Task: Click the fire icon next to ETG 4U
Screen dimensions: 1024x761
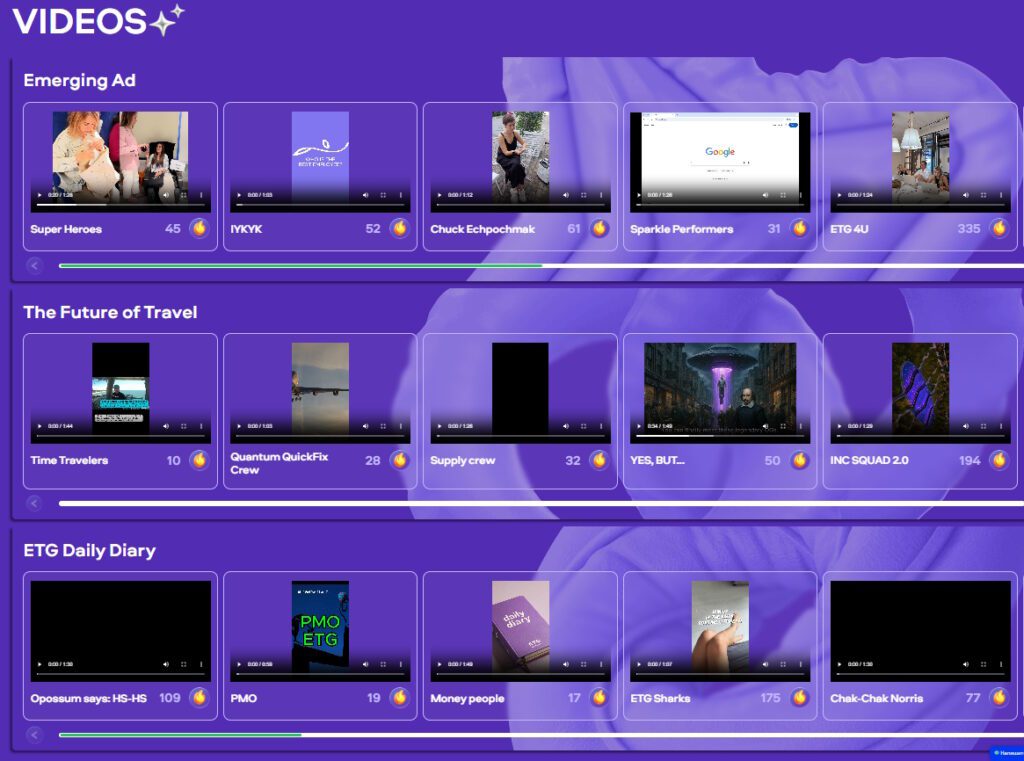Action: tap(999, 228)
